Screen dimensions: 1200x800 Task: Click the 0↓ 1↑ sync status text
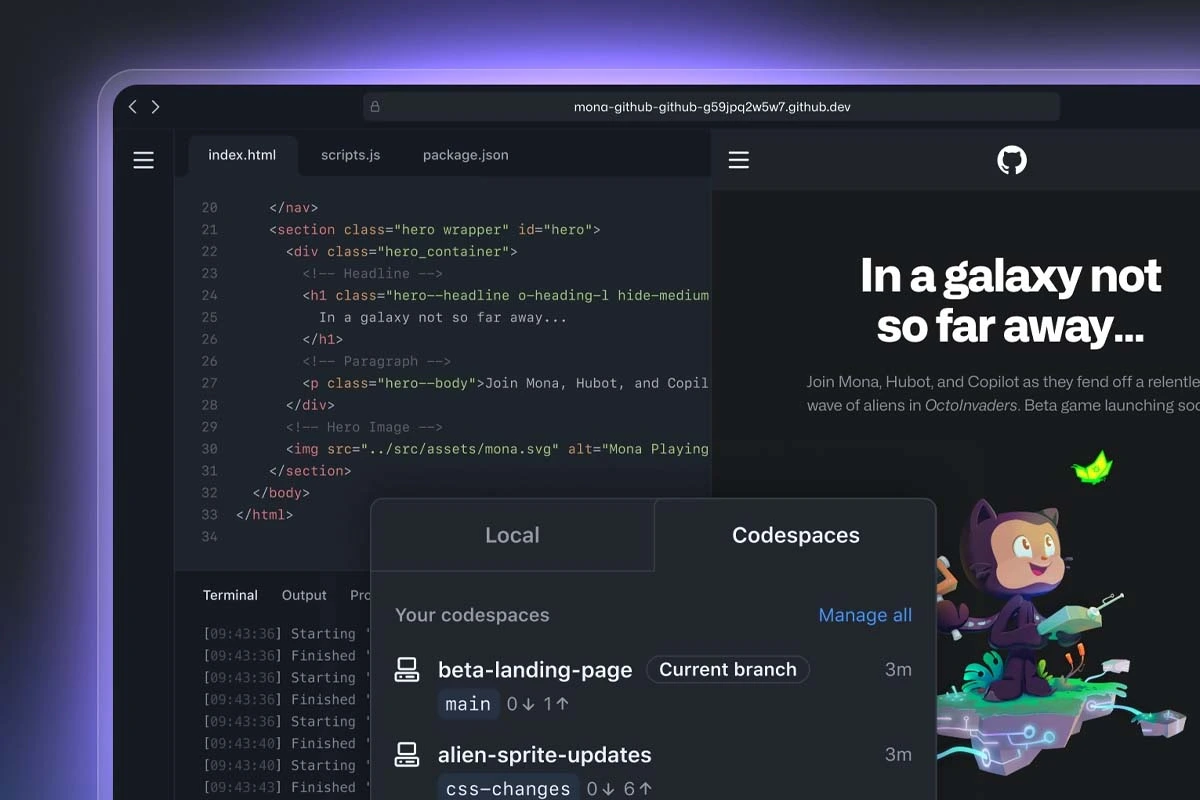[x=538, y=704]
